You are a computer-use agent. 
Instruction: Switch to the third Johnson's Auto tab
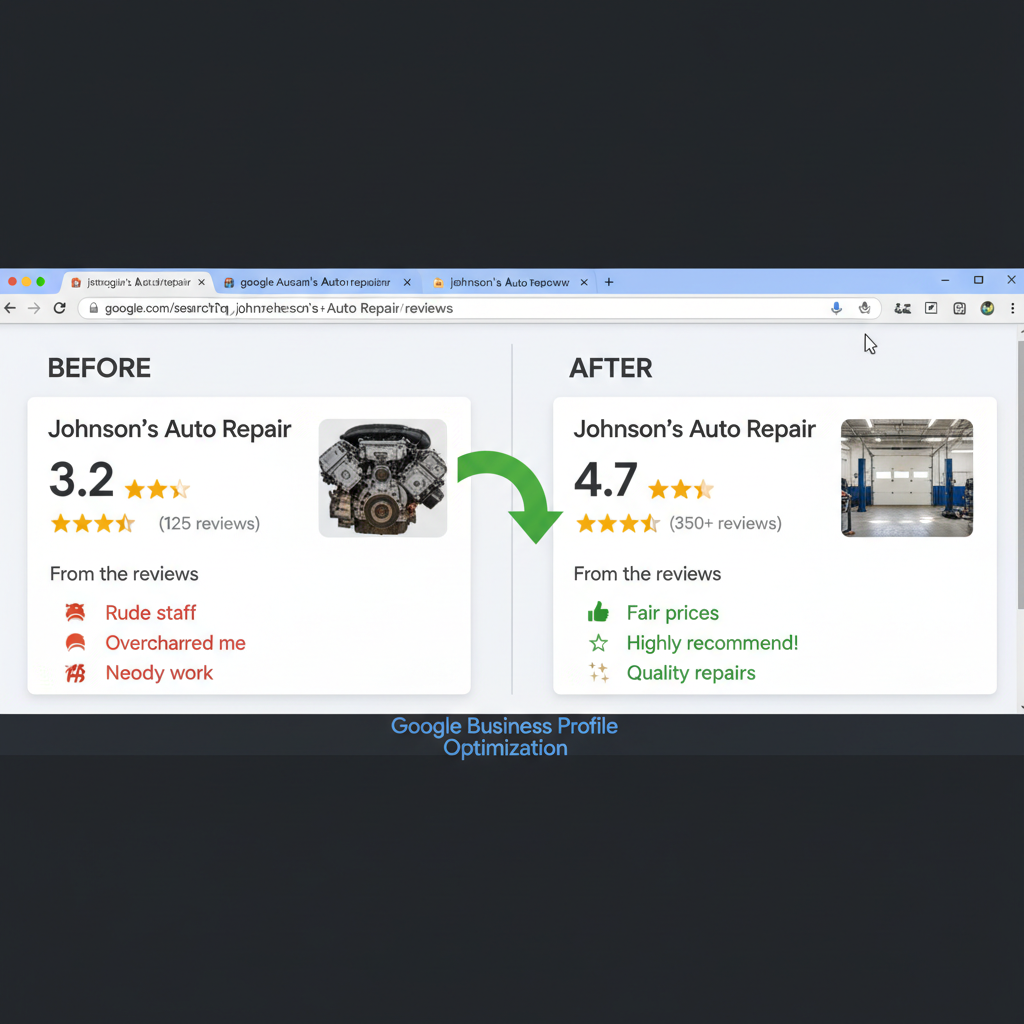click(x=509, y=282)
